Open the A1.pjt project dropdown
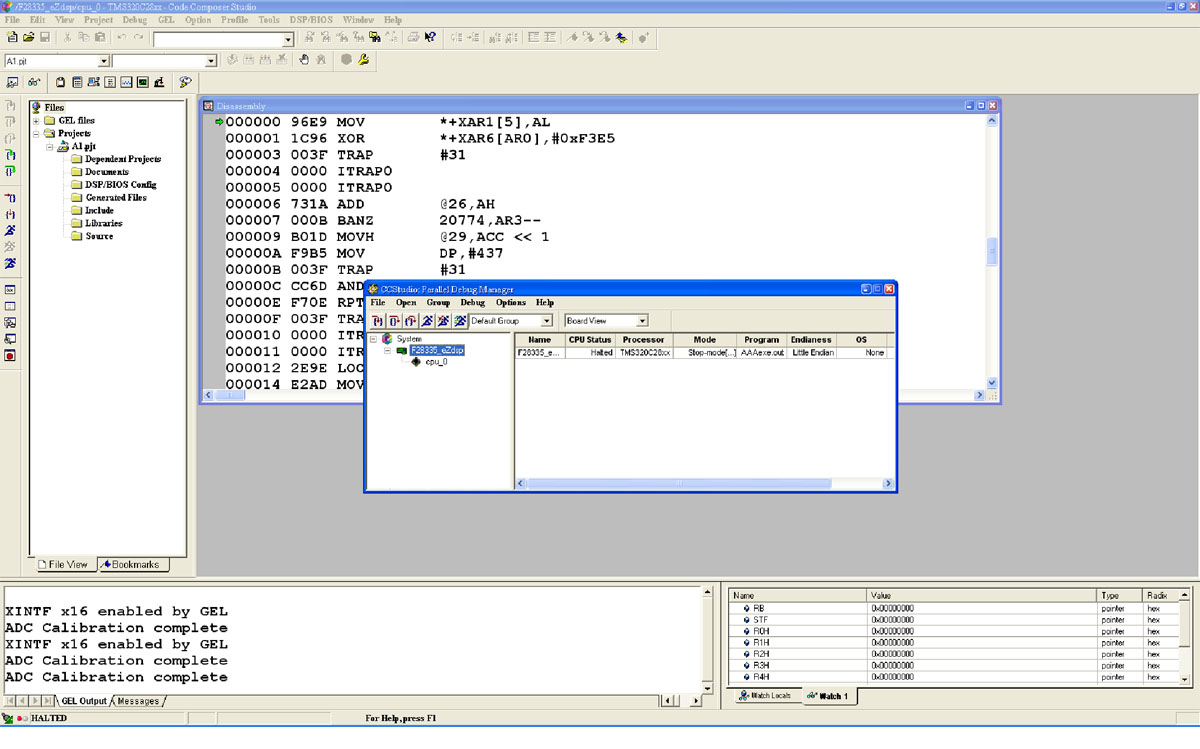The width and height of the screenshot is (1200, 749). pos(104,61)
